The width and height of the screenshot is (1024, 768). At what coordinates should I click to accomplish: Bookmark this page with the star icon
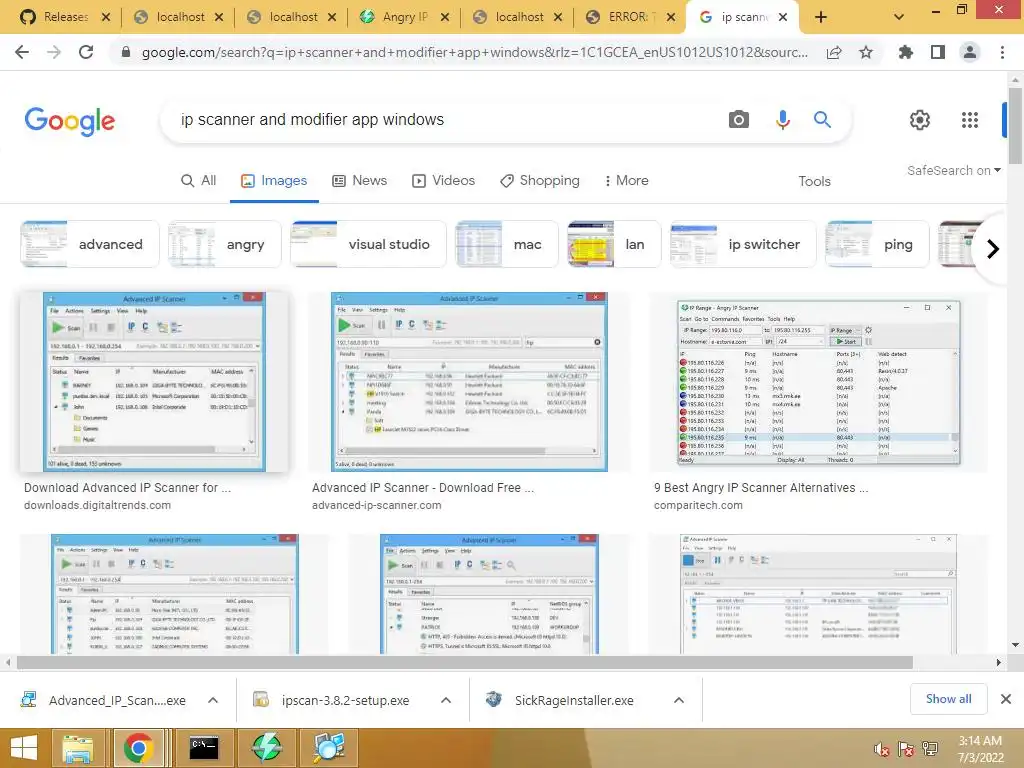pos(866,53)
